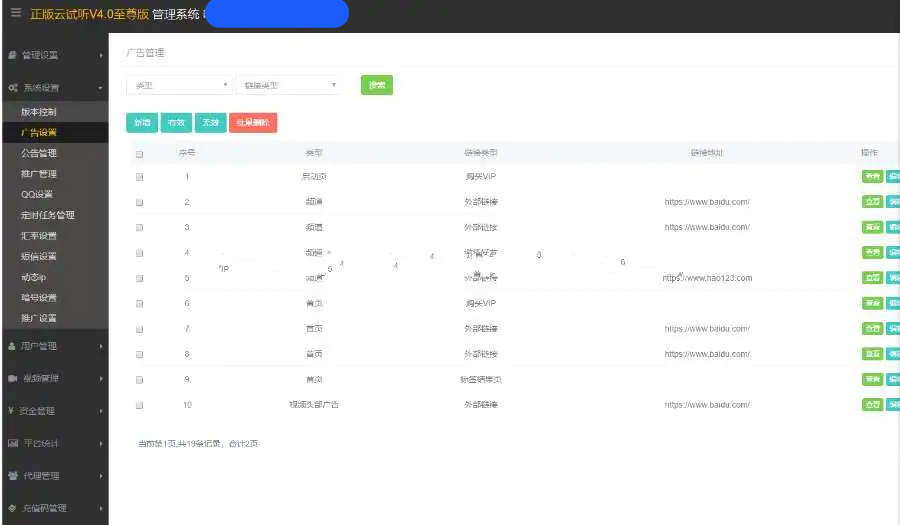This screenshot has width=900, height=525.
Task: Click the hao123.com link address in row 5
Action: pyautogui.click(x=707, y=278)
